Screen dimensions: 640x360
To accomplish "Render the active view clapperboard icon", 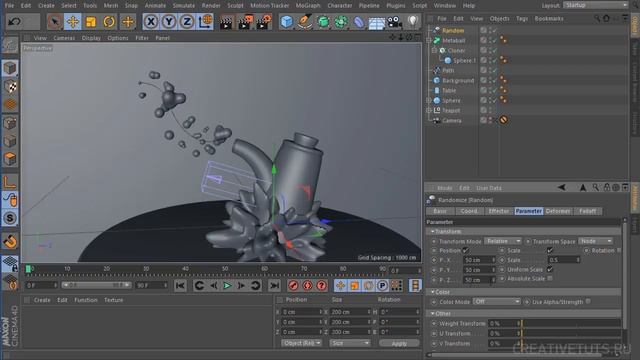I will point(226,22).
